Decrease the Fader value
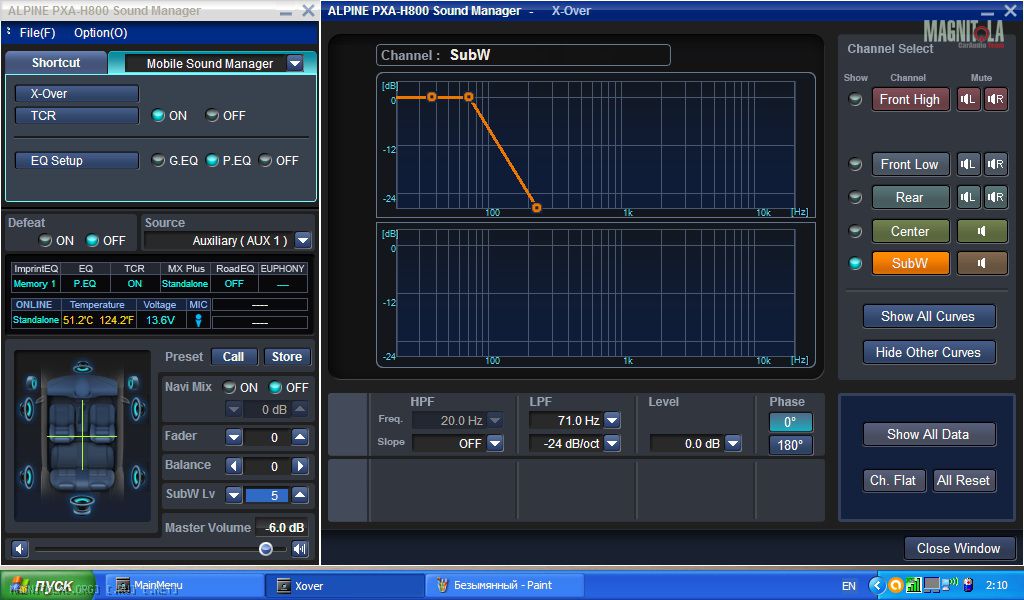 234,437
